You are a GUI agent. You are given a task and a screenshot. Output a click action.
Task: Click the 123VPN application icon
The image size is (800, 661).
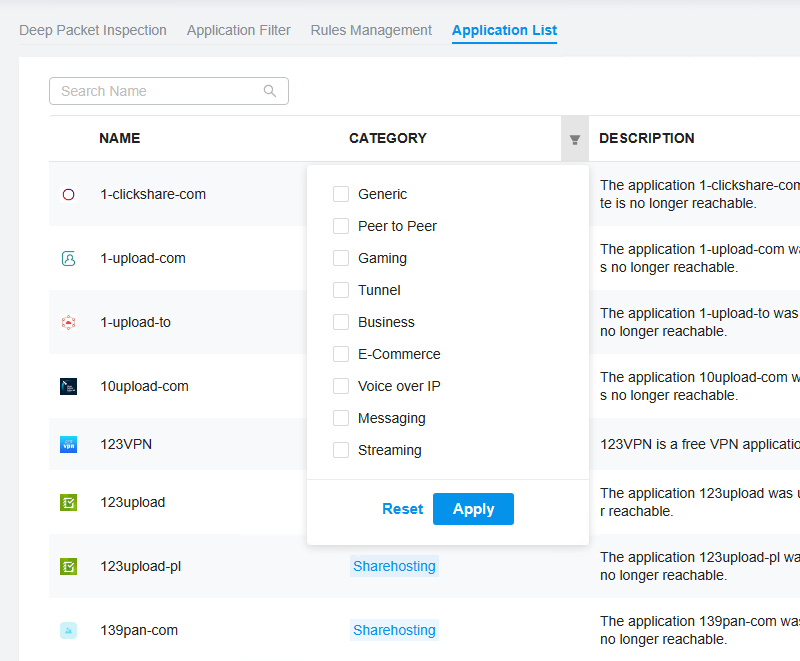click(x=68, y=444)
